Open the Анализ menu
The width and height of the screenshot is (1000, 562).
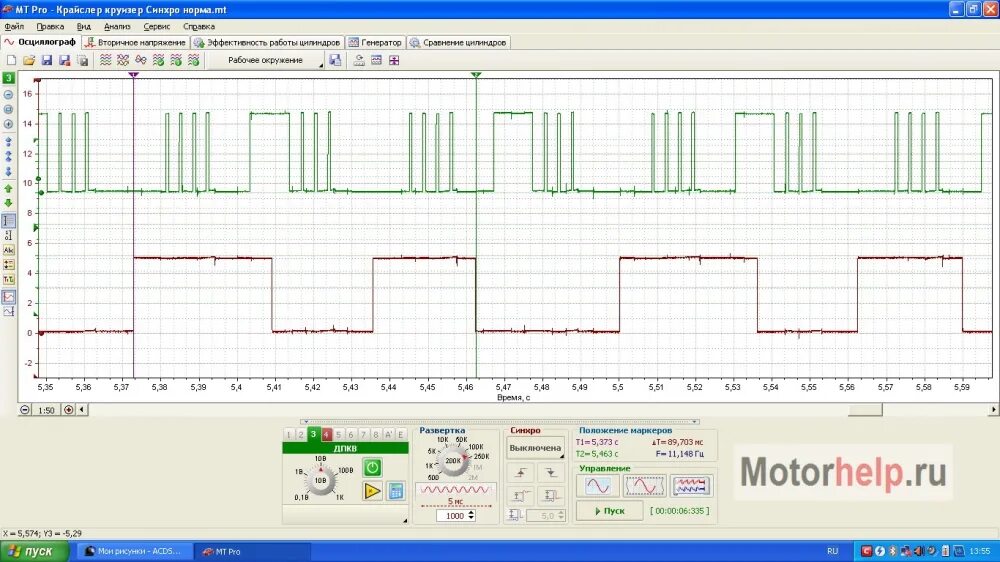pyautogui.click(x=117, y=27)
